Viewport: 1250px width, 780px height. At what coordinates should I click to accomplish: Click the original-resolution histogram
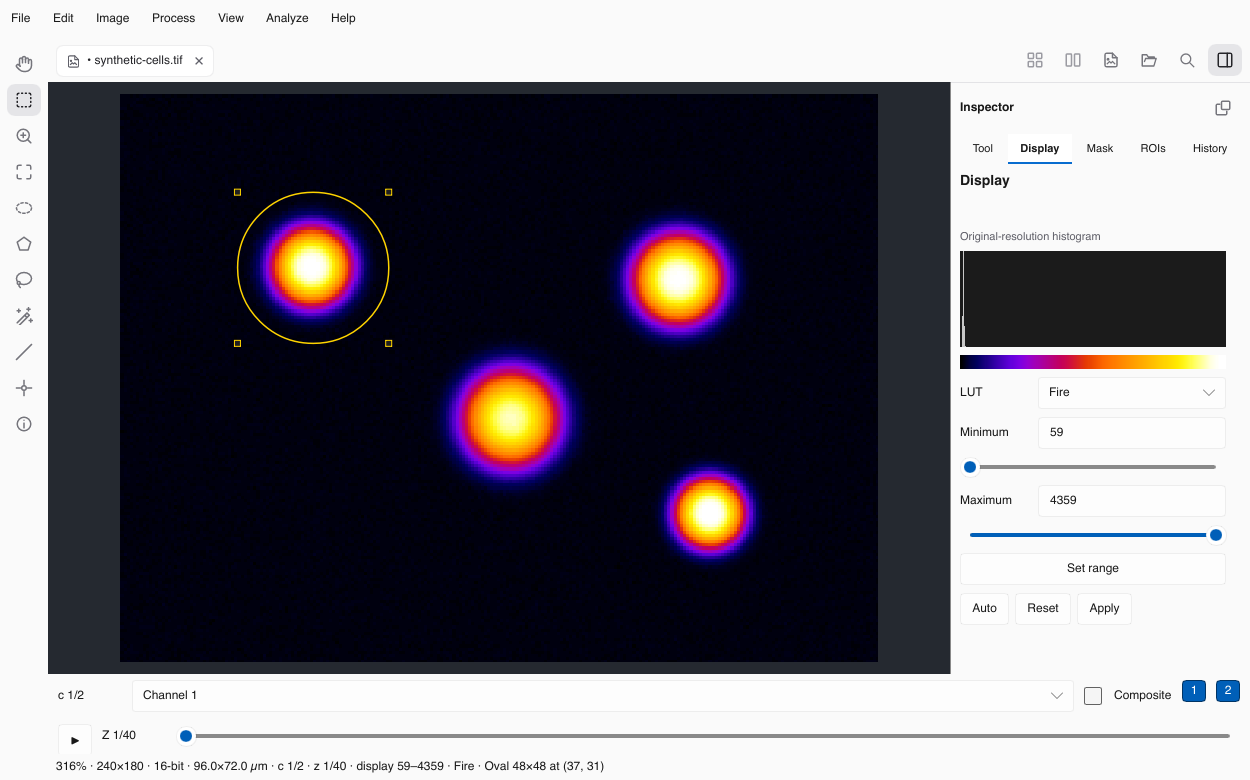coord(1093,299)
